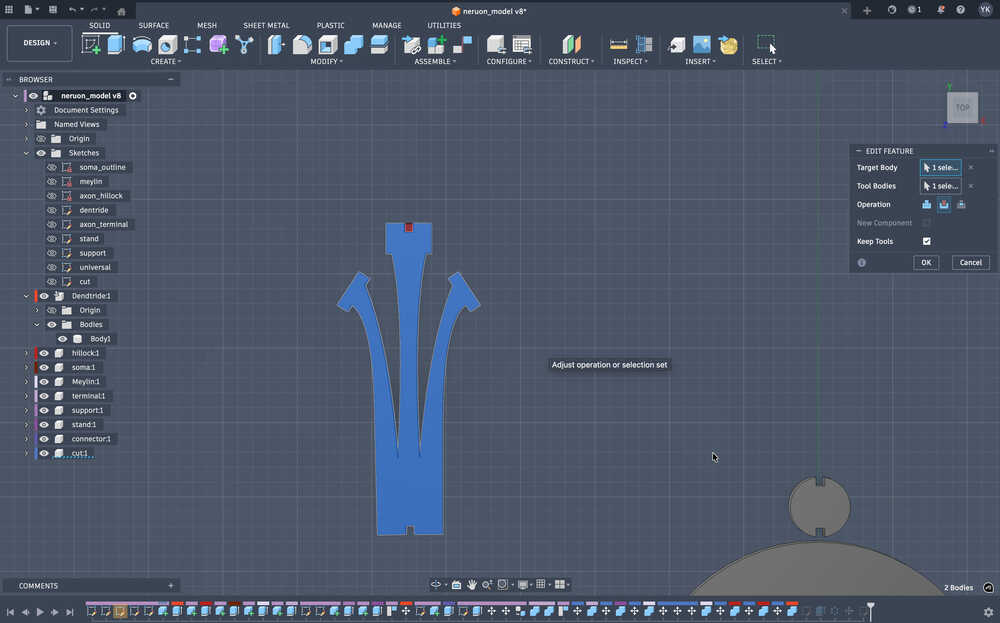This screenshot has height=623, width=1000.
Task: Uncheck the Keep Tools checkbox
Action: click(927, 242)
